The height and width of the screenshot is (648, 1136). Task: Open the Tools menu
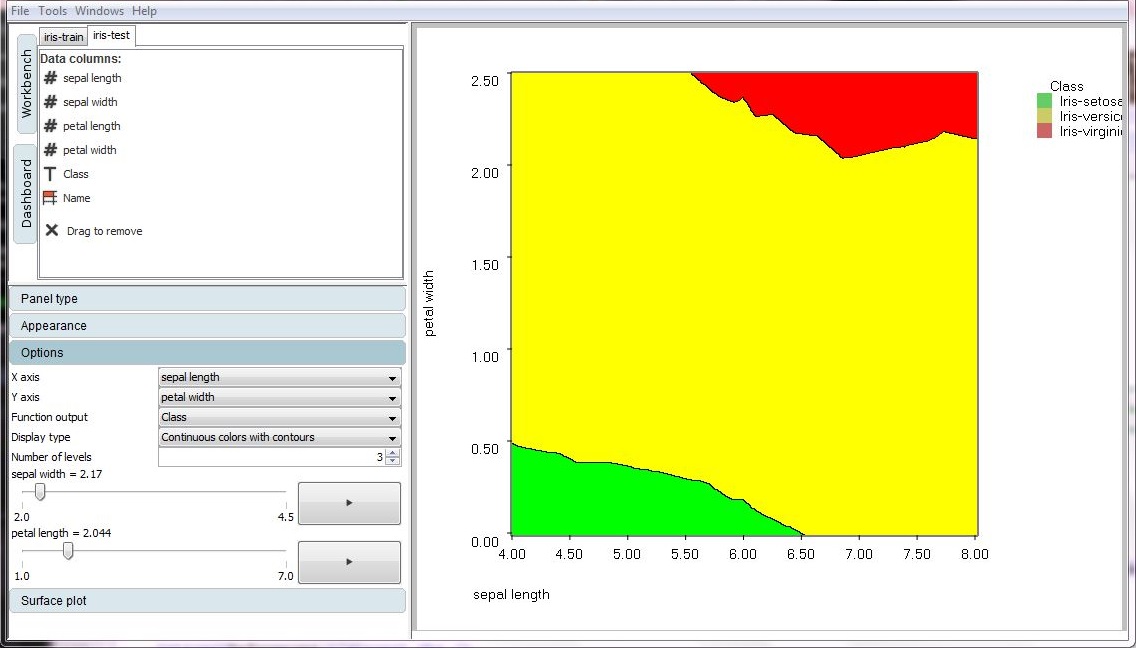point(53,11)
